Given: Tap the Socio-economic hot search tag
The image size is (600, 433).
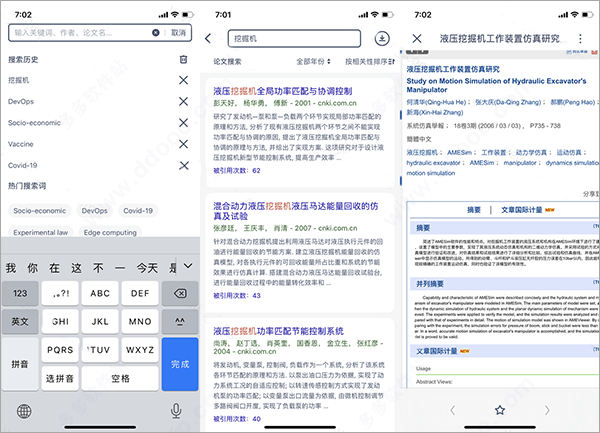Looking at the screenshot, I should click(39, 211).
